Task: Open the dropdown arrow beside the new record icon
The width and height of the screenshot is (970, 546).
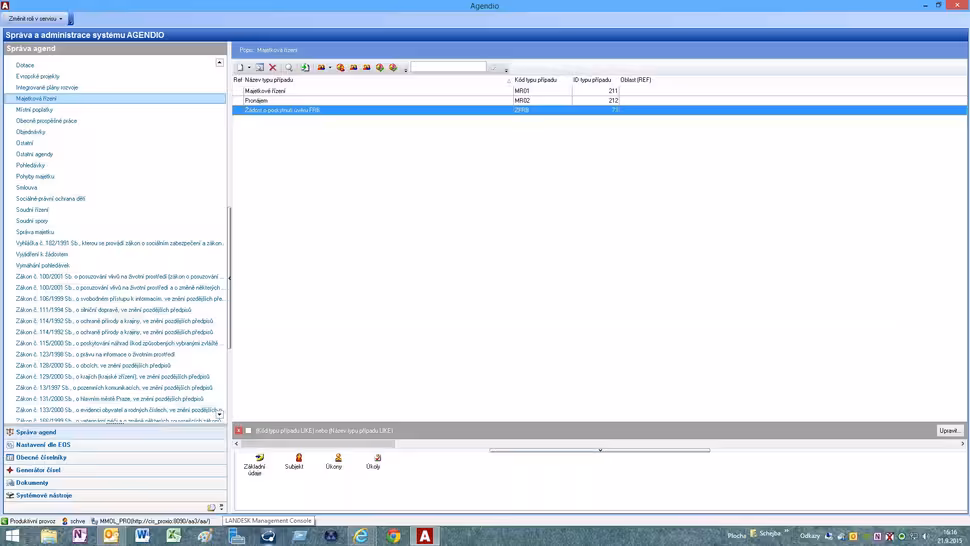Action: tap(249, 68)
